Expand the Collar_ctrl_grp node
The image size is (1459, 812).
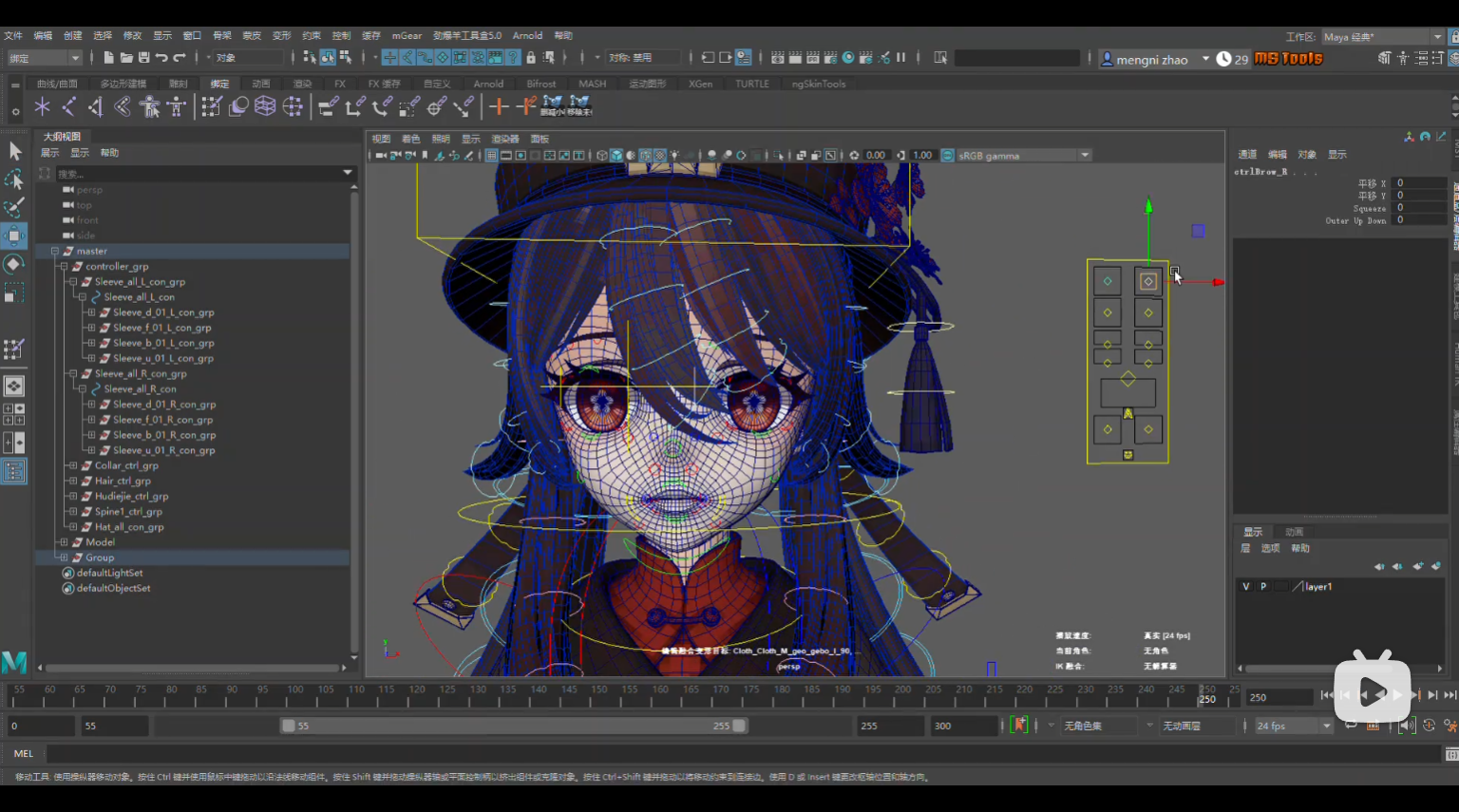[x=73, y=466]
